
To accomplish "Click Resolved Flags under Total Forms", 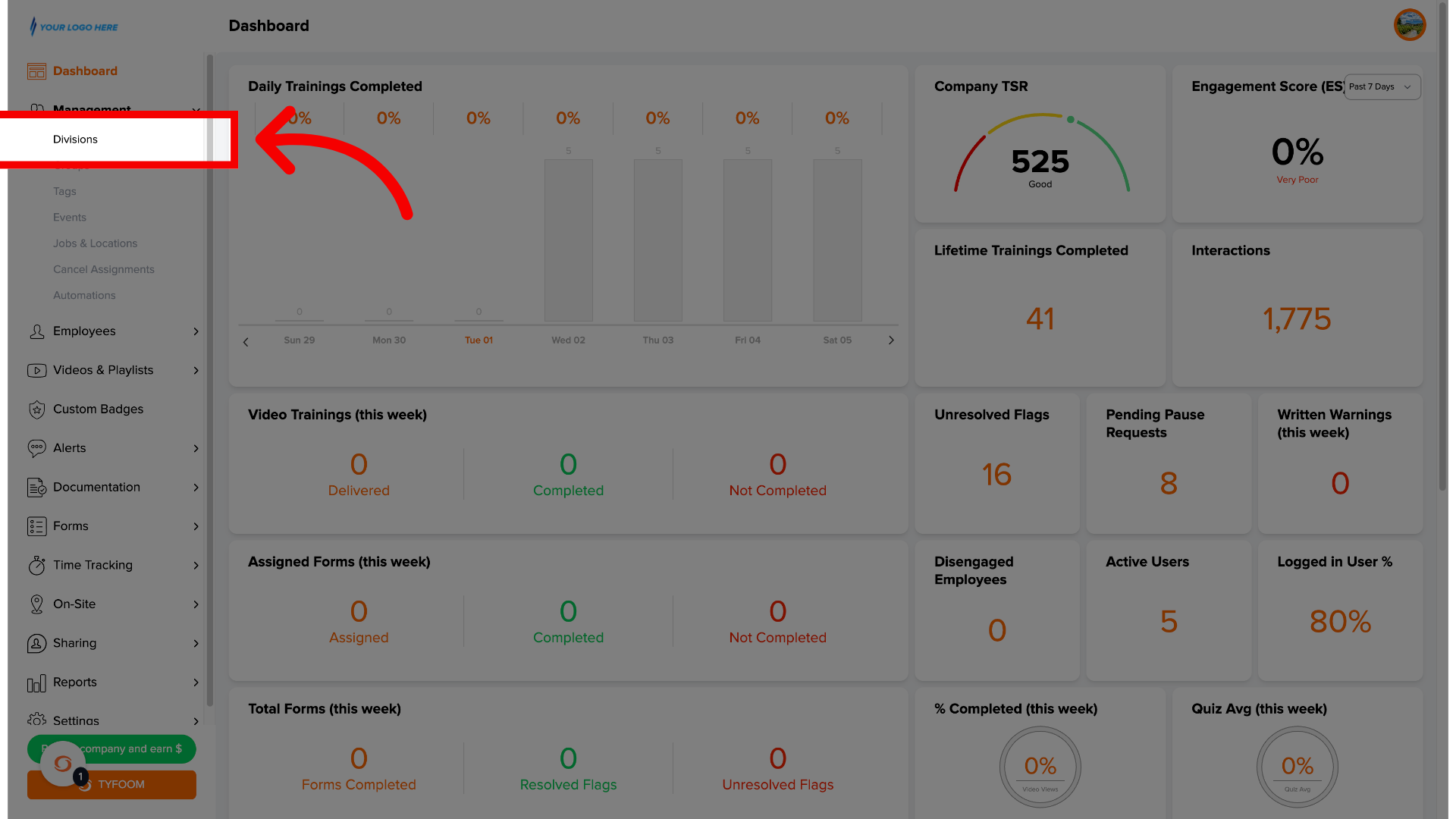I will [568, 785].
